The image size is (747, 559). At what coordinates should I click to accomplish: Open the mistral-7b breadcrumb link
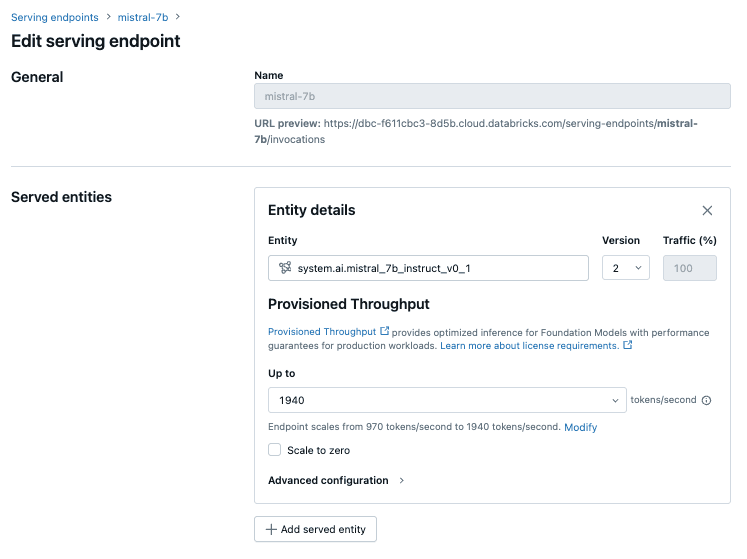[143, 18]
